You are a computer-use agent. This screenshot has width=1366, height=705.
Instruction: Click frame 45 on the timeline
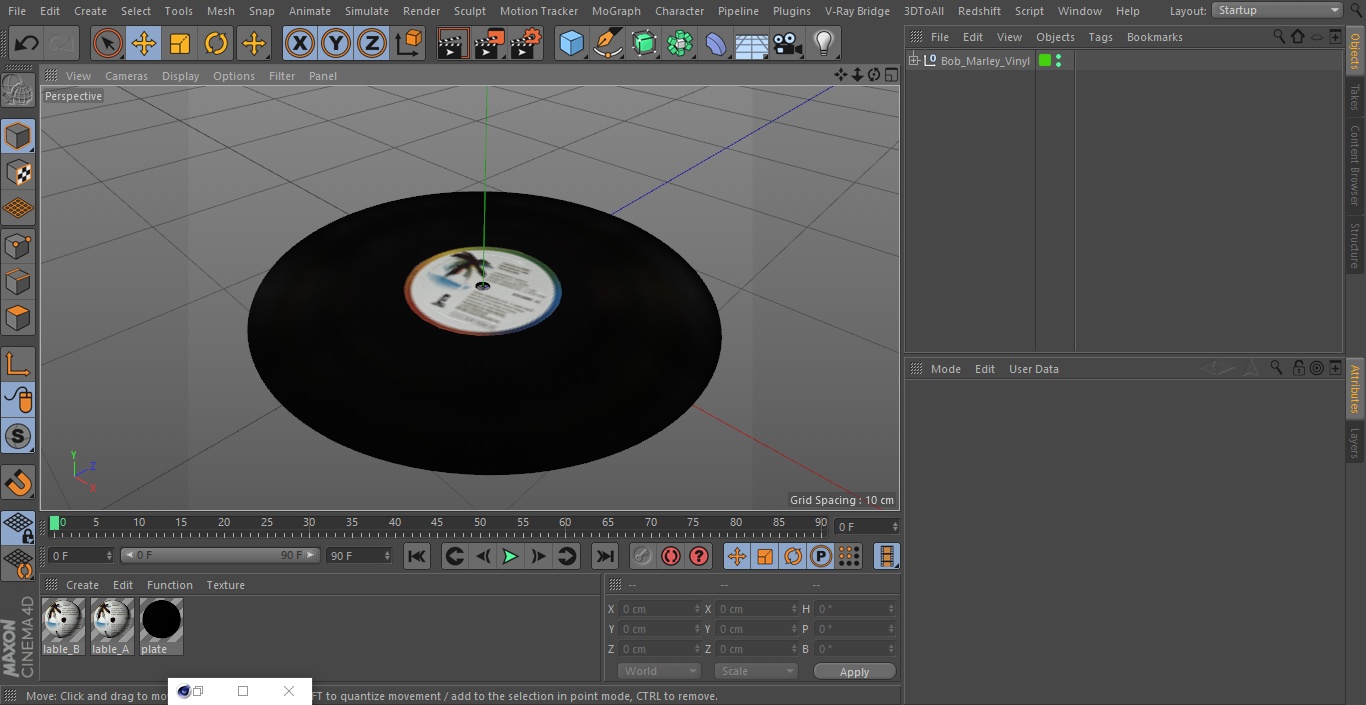tap(437, 523)
